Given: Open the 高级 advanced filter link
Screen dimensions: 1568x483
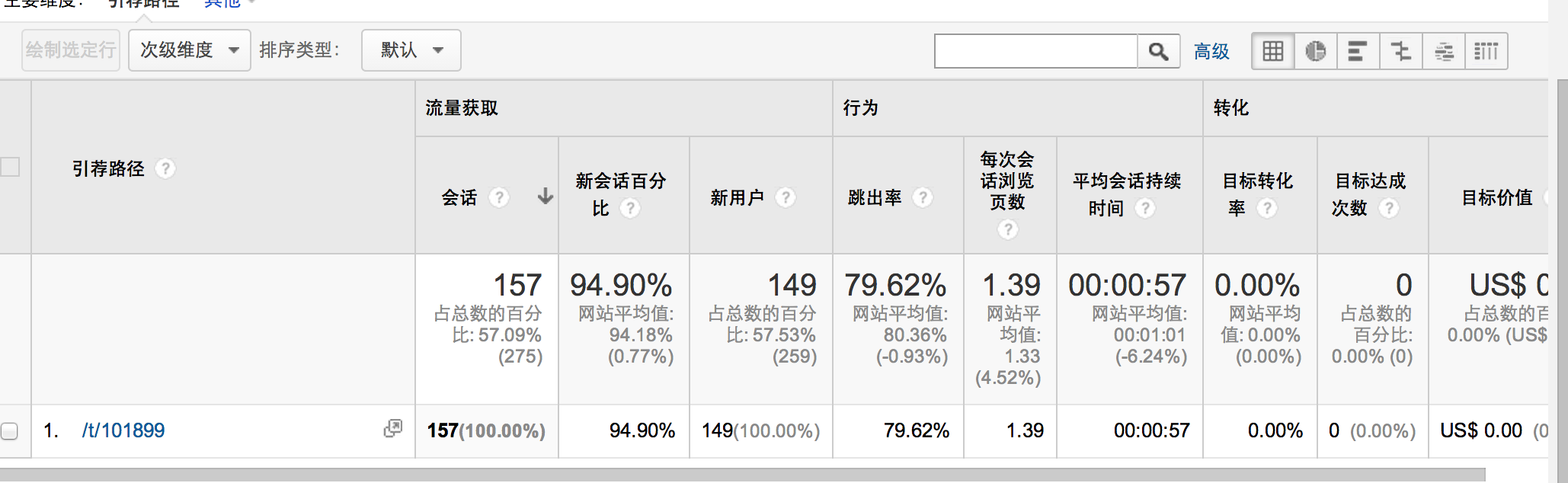Looking at the screenshot, I should click(x=1211, y=51).
